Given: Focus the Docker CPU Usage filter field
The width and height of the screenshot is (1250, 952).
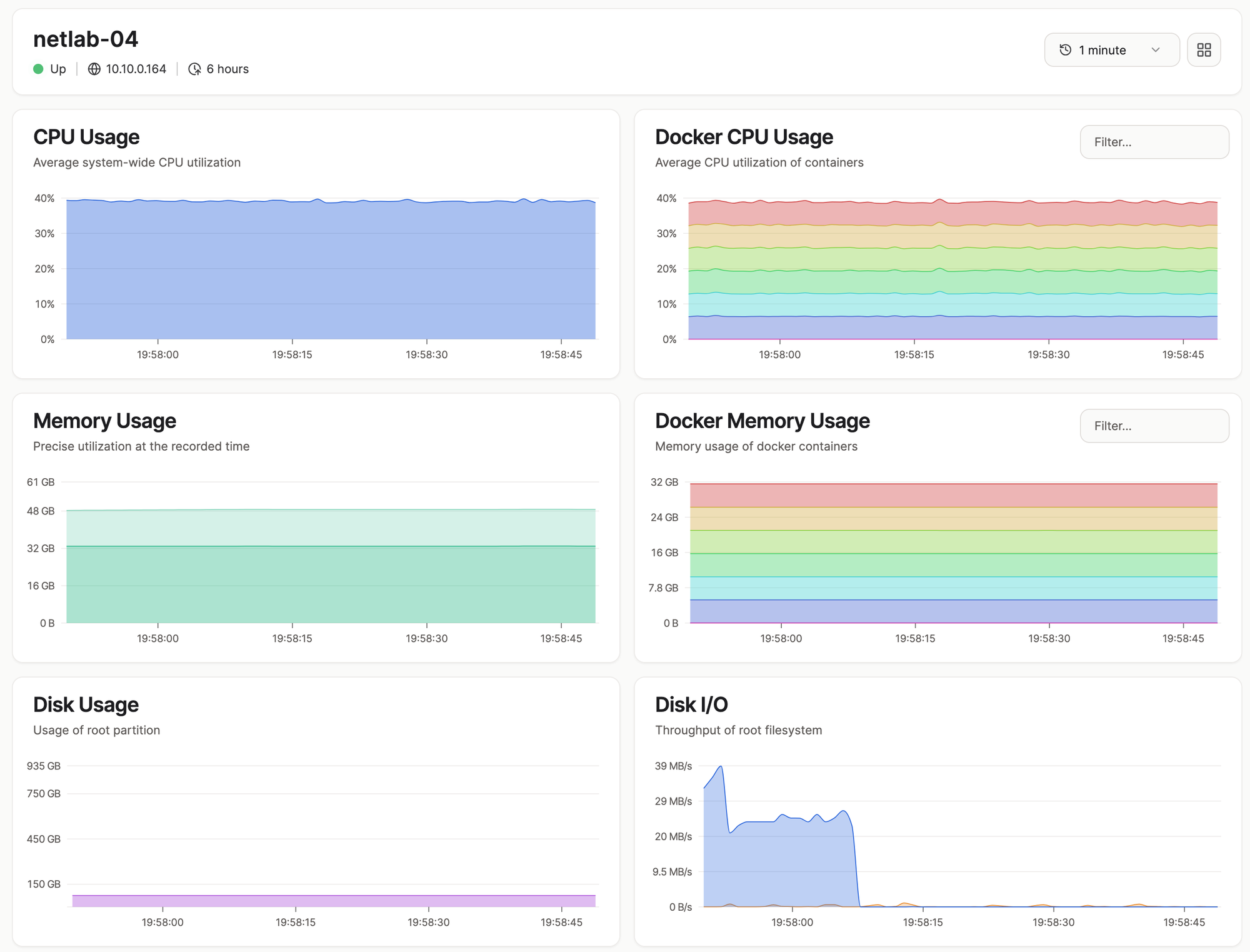Looking at the screenshot, I should [1154, 142].
